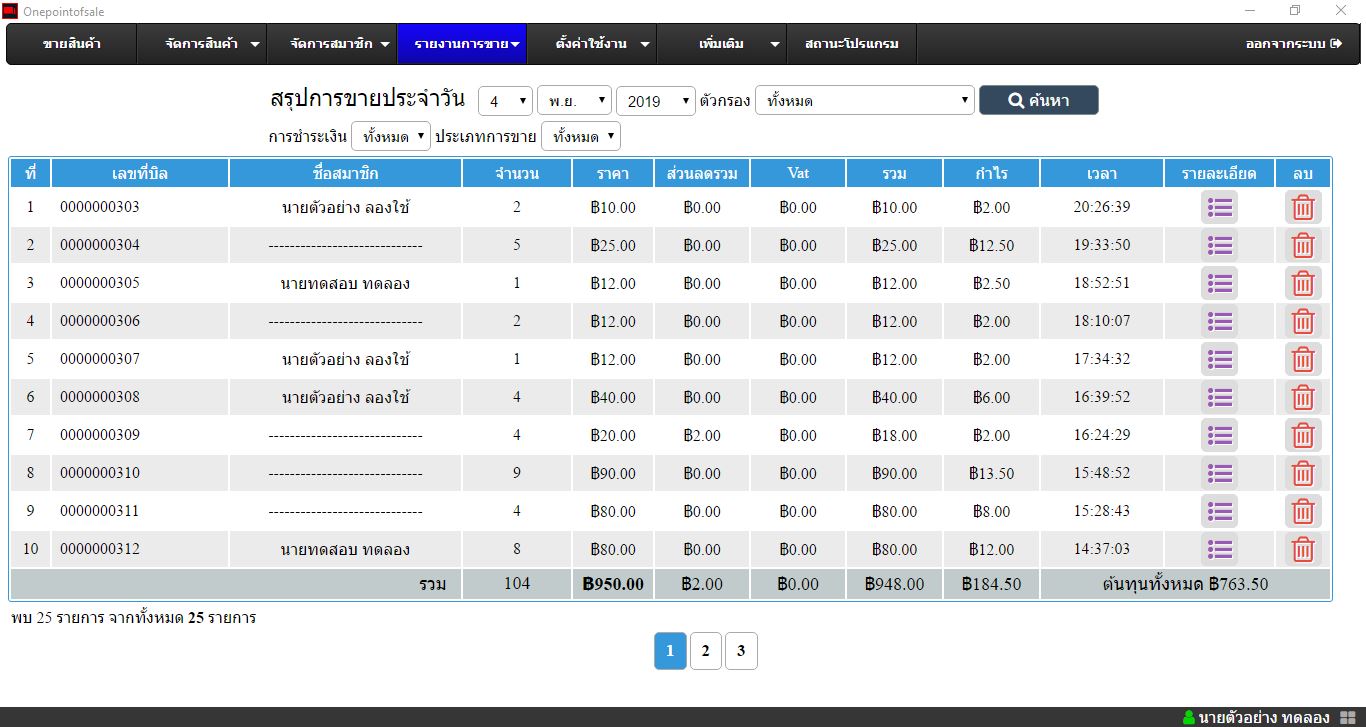Show details of bill 0000000312
Image resolution: width=1366 pixels, height=727 pixels.
click(x=1219, y=550)
